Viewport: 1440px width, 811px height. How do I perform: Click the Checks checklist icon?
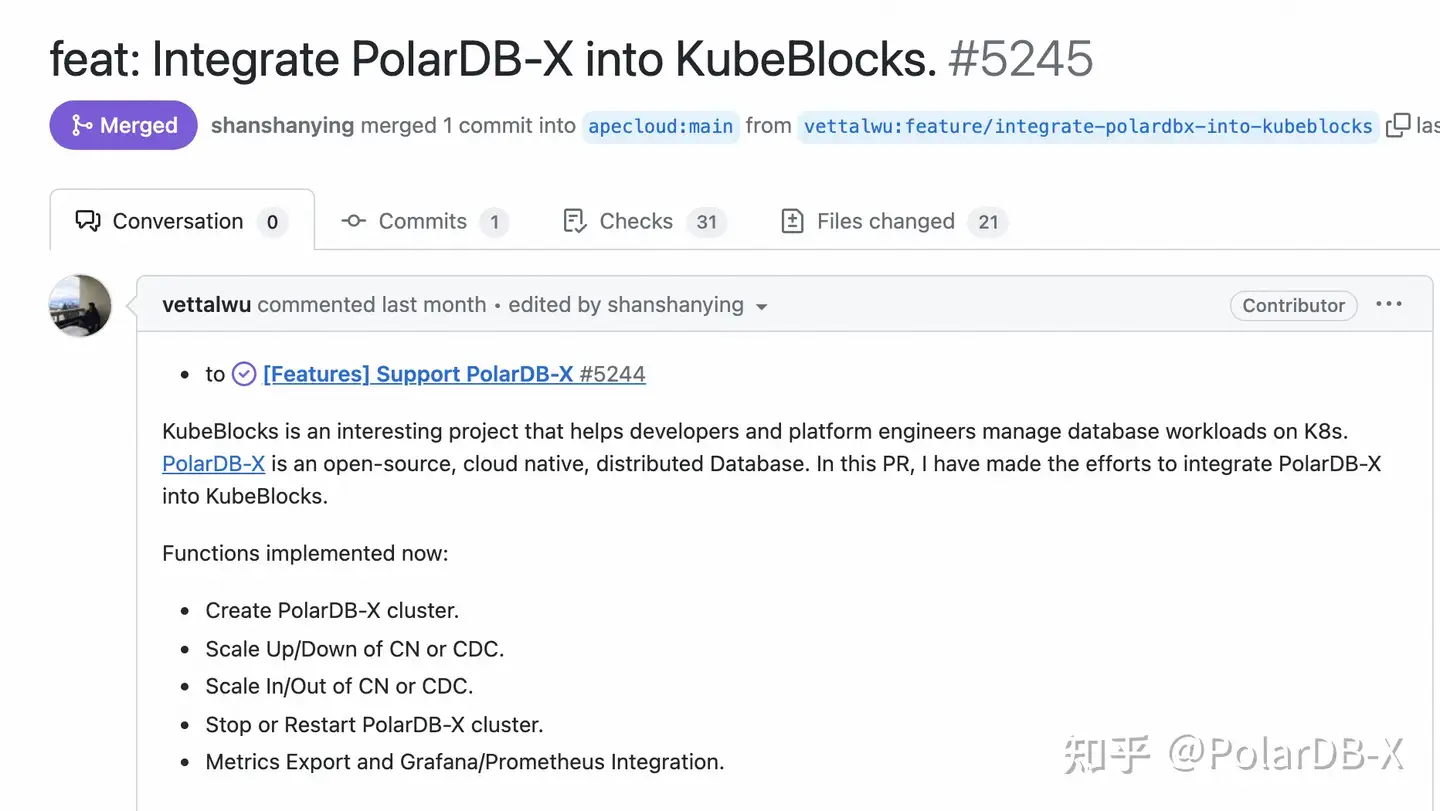575,221
